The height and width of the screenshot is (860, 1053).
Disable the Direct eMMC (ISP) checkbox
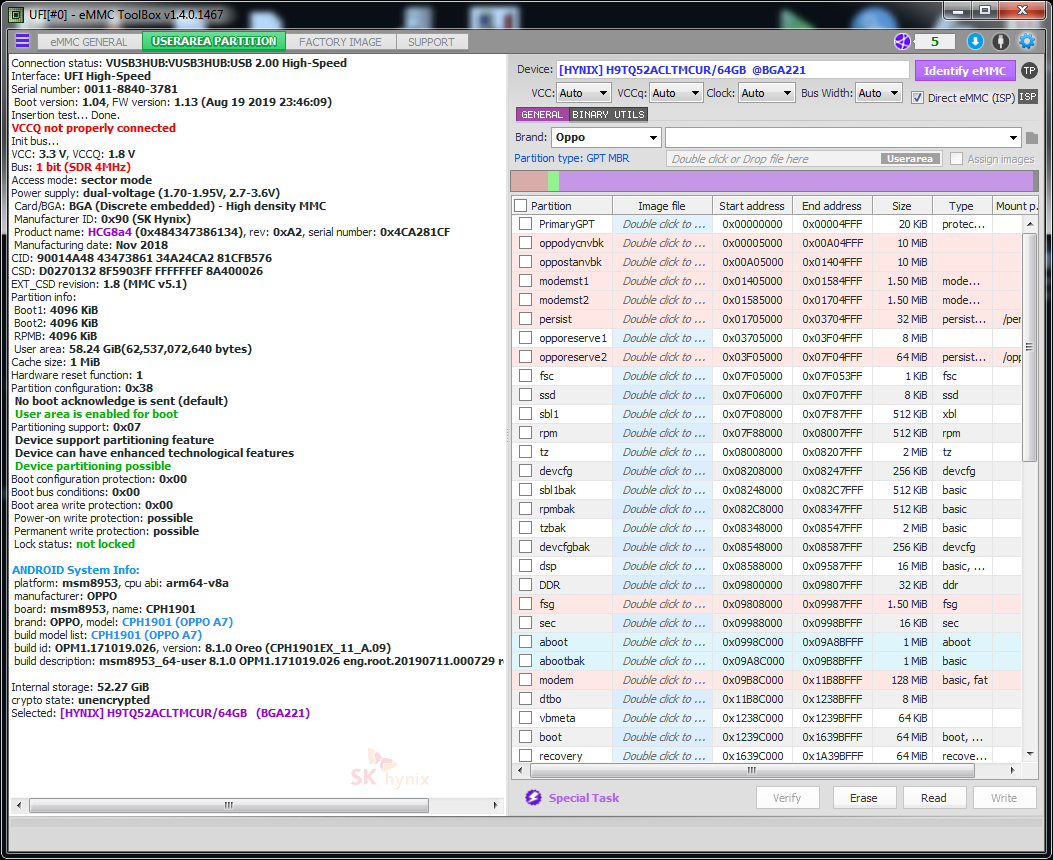[917, 97]
